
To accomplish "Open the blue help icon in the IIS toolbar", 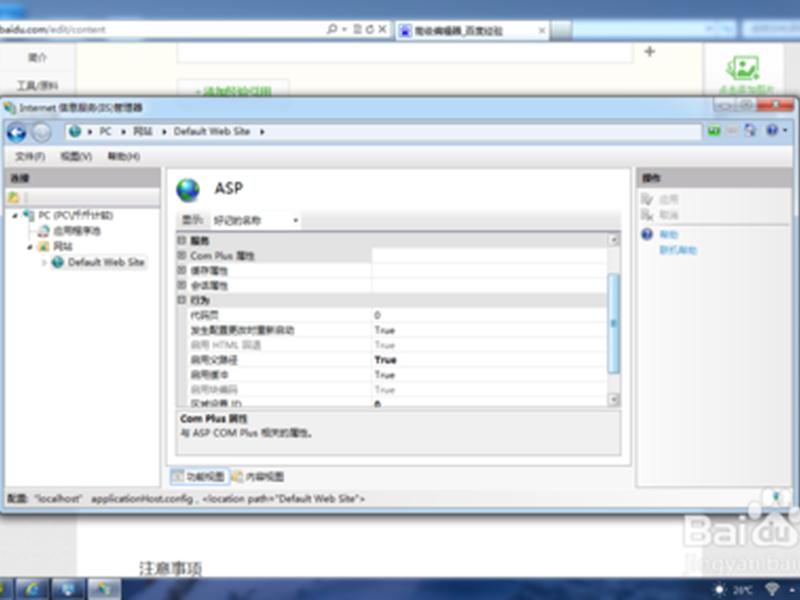I will [772, 131].
